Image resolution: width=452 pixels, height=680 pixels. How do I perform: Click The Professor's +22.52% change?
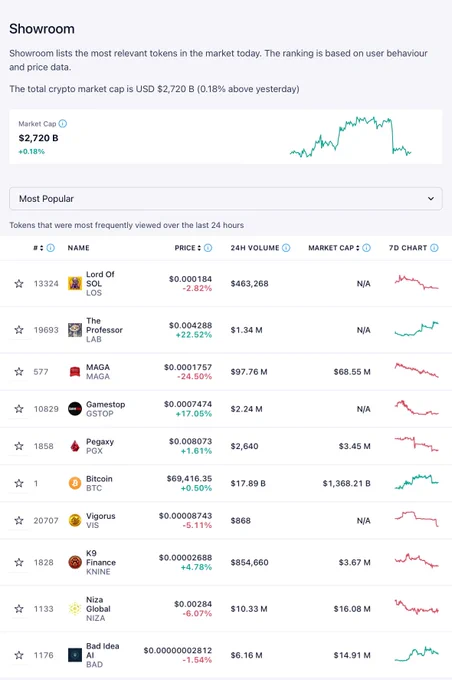[193, 335]
